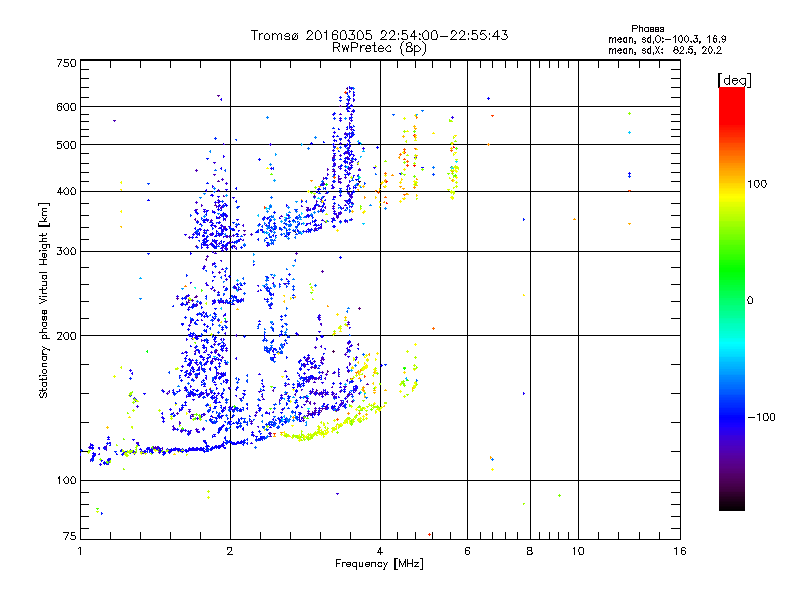The height and width of the screenshot is (600, 800).
Task: Click the '750' y-axis tick label
Action: pyautogui.click(x=66, y=63)
